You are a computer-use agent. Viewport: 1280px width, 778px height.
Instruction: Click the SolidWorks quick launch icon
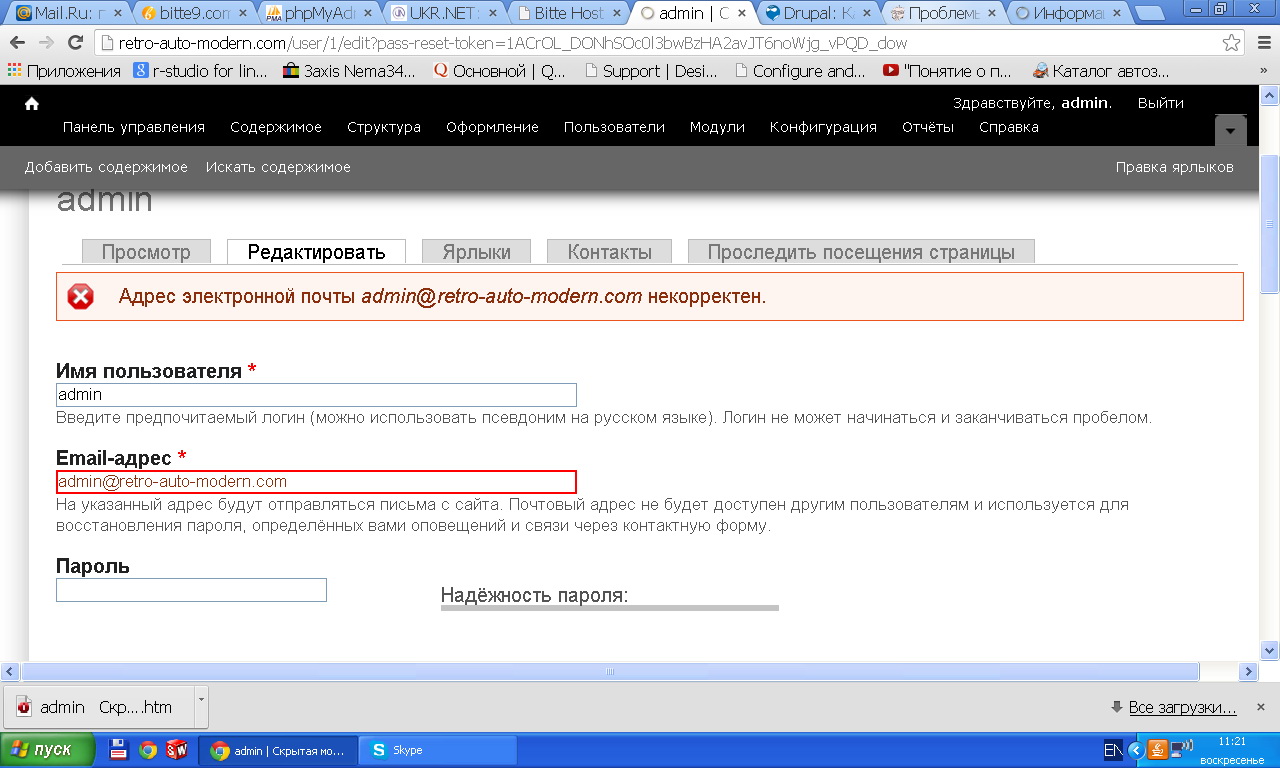(177, 750)
